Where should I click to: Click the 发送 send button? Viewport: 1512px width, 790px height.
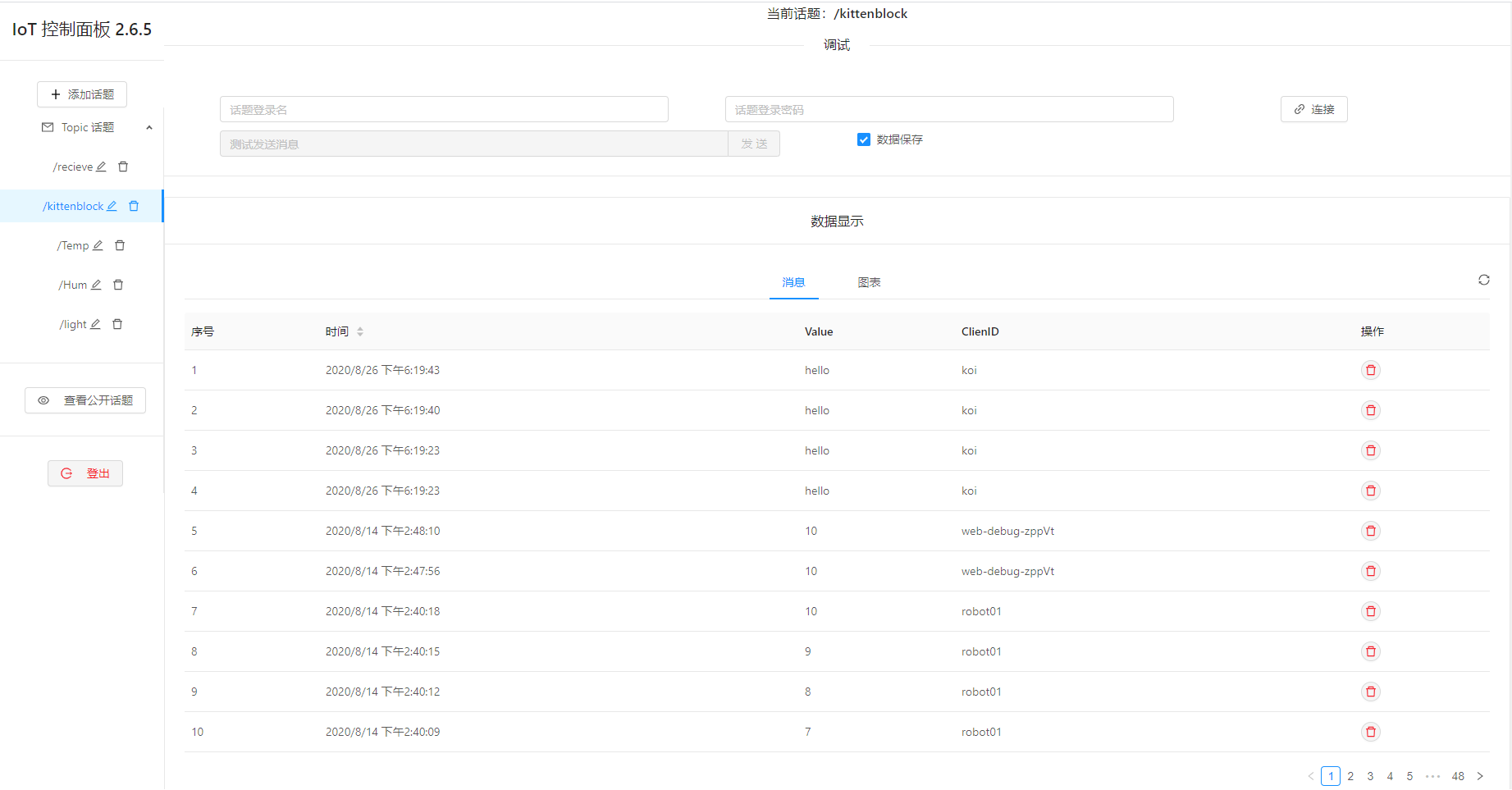pos(754,144)
